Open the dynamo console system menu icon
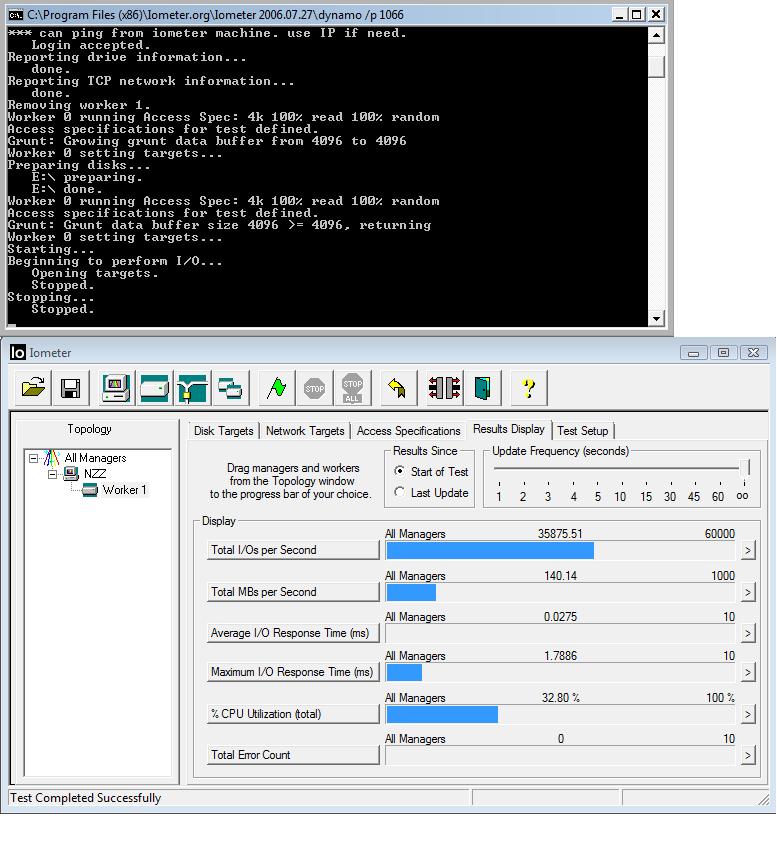 point(16,14)
